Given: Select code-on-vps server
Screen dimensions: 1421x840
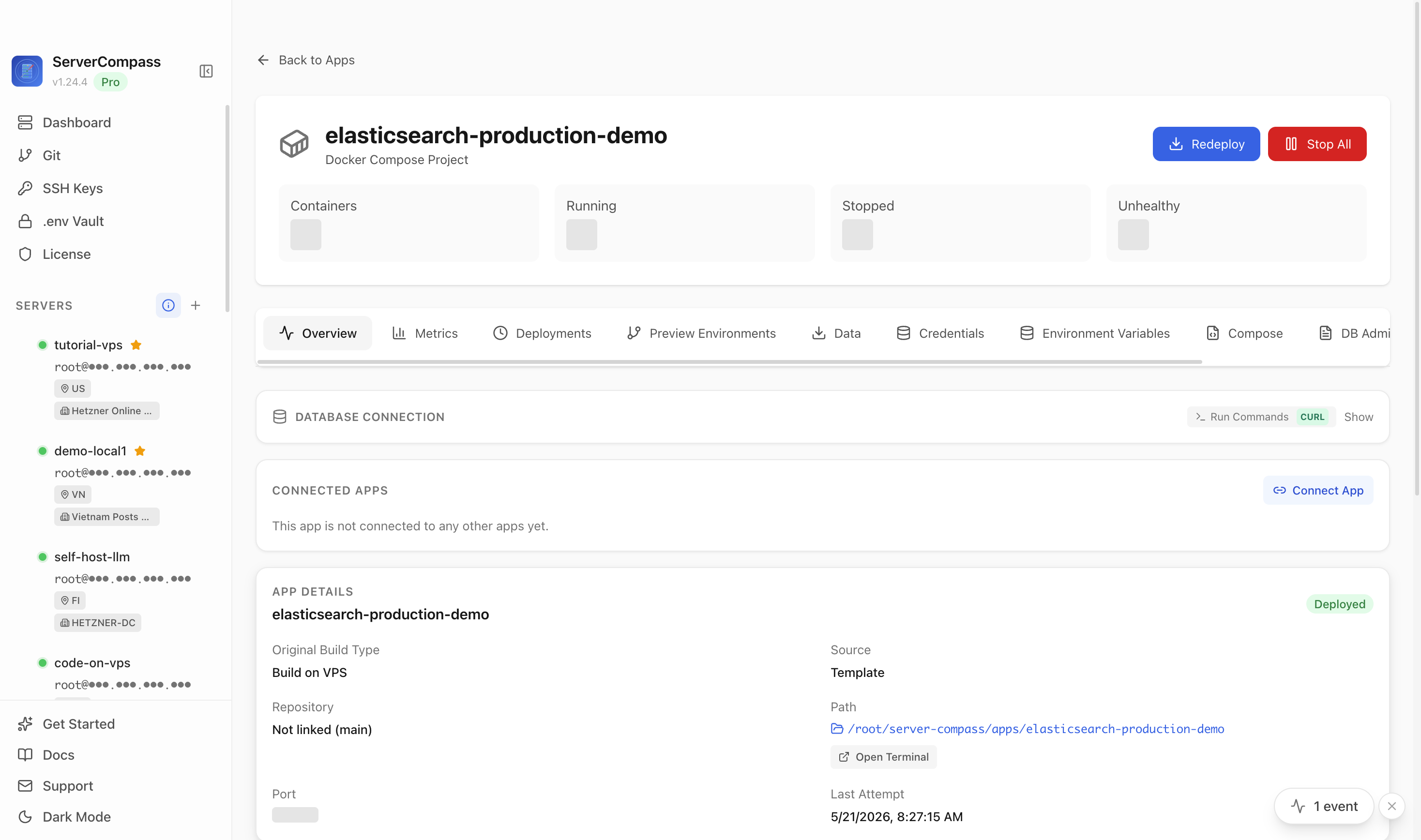Looking at the screenshot, I should pos(92,662).
